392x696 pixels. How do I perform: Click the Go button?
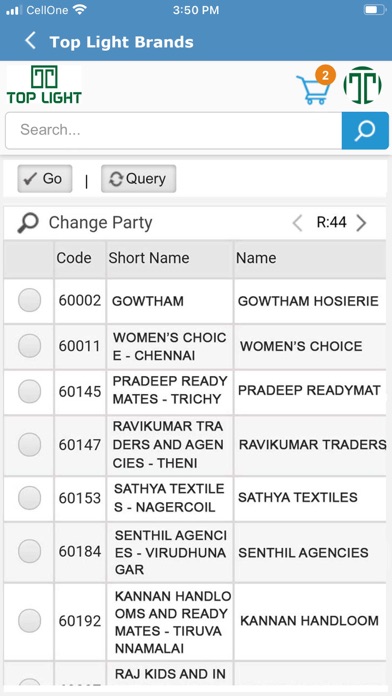[x=44, y=179]
